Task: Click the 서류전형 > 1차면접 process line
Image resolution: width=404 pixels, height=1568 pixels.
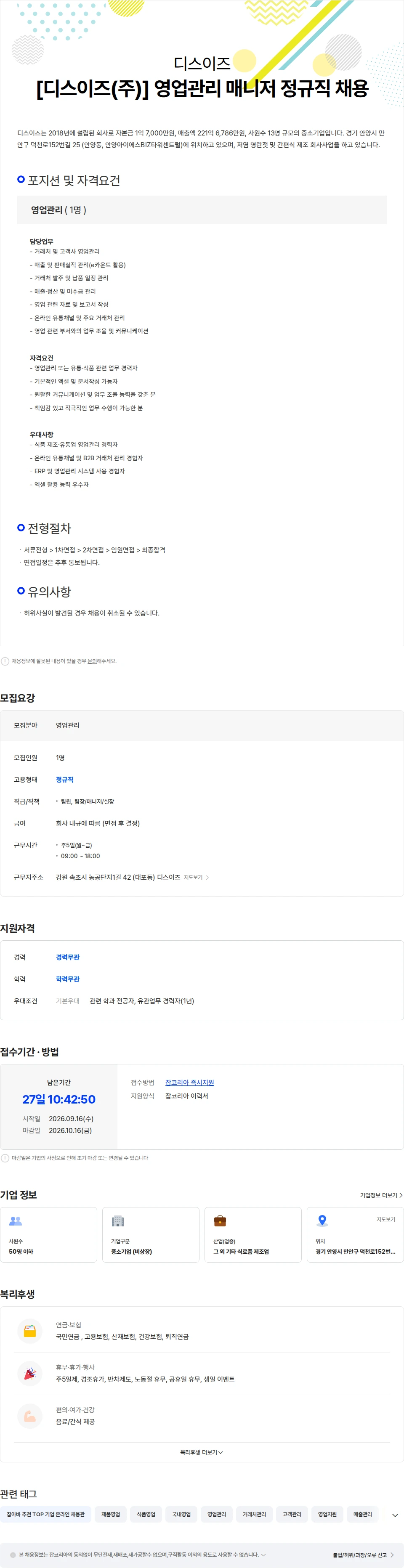Action: coord(94,549)
